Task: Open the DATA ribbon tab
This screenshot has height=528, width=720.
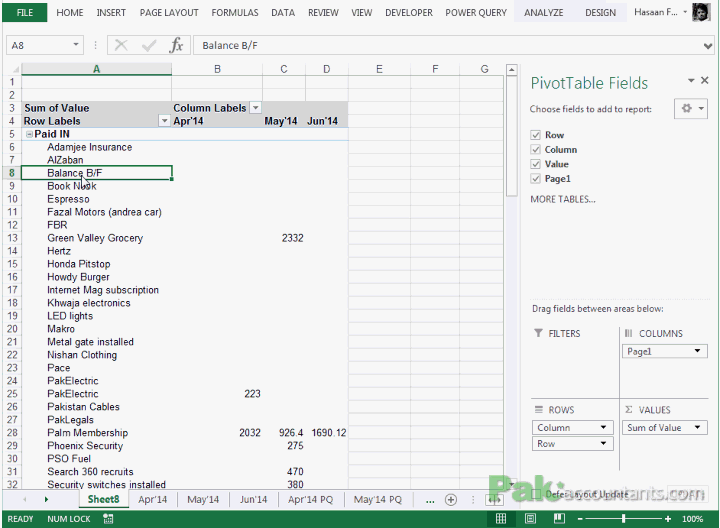Action: [283, 13]
